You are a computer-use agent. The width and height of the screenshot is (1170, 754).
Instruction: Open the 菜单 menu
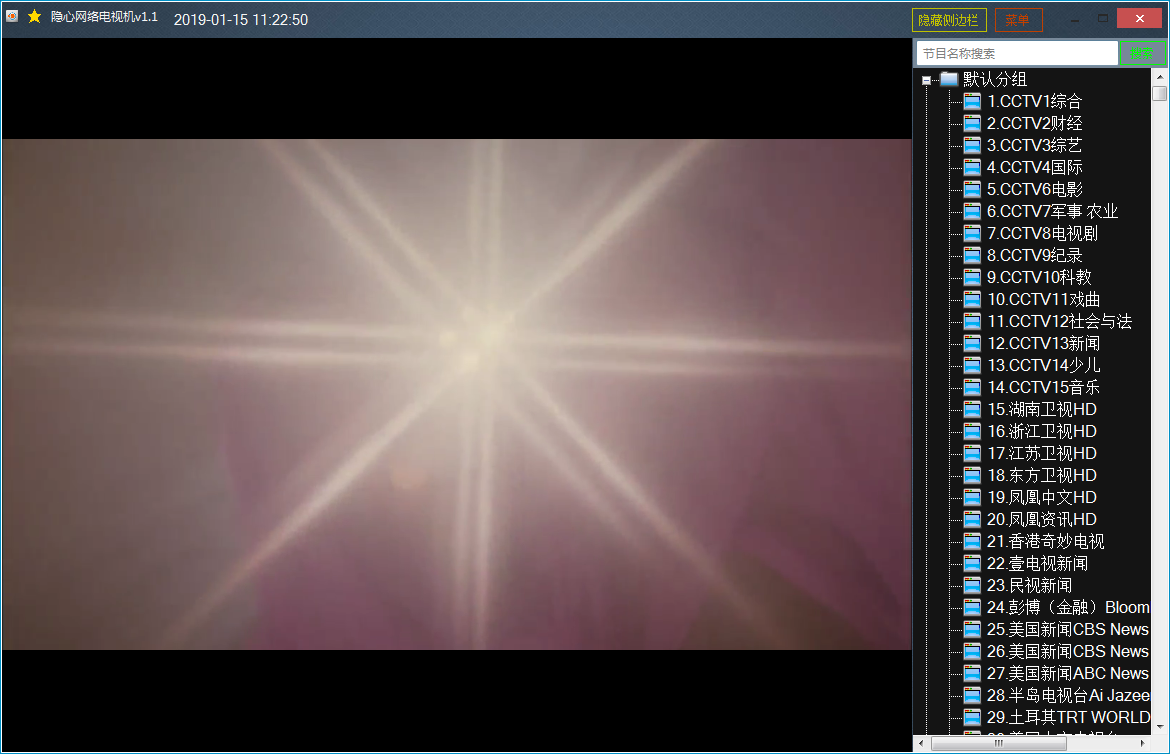[x=1018, y=20]
